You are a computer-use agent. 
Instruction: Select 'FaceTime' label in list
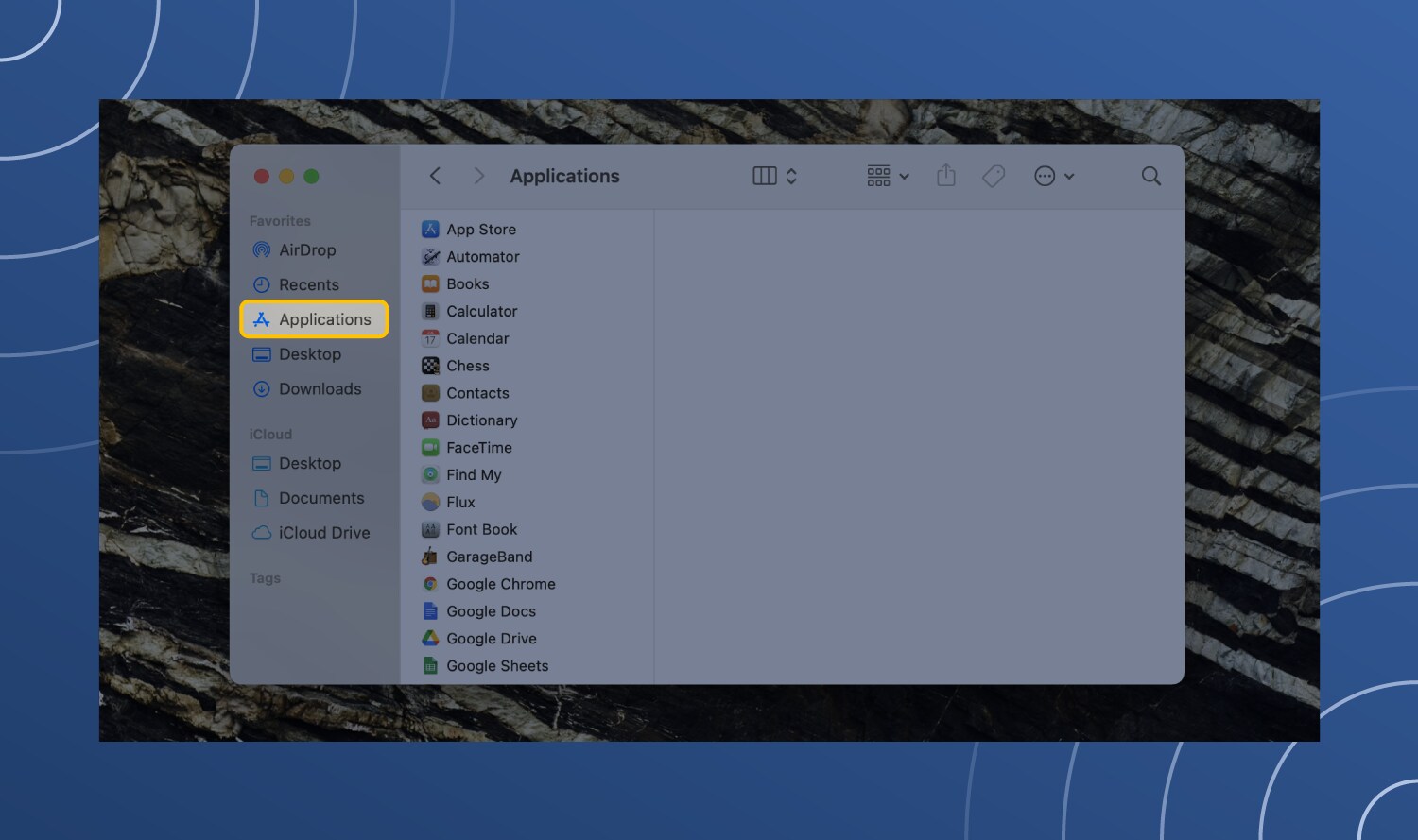coord(479,448)
